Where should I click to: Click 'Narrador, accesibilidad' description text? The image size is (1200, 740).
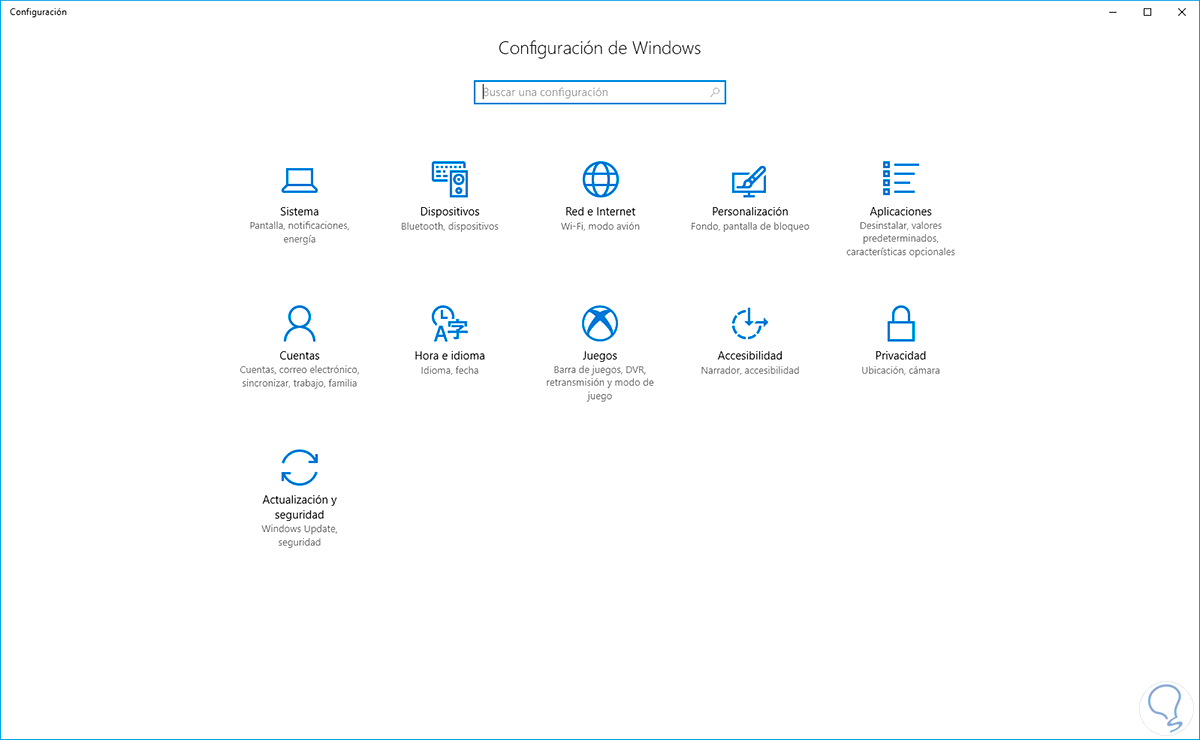click(750, 371)
